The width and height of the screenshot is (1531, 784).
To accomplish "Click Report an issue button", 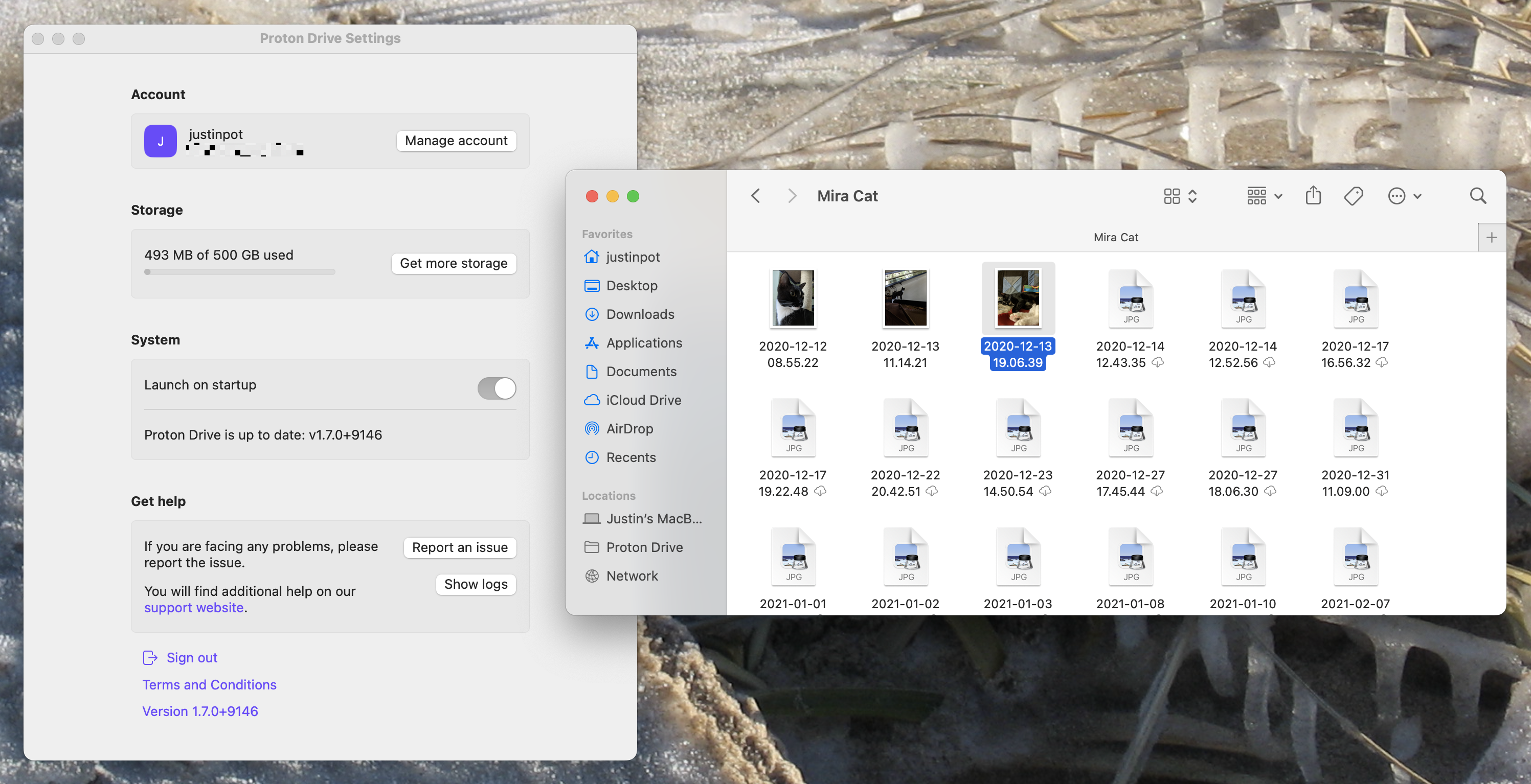I will pos(459,547).
